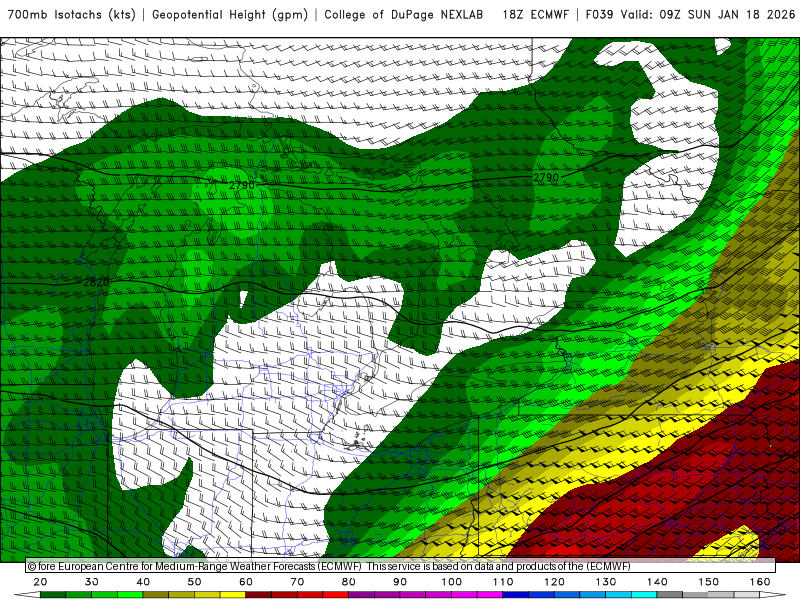Click the 'Valid: 09Z SUN JAN 18 2026' text
The image size is (800, 600).
coord(708,15)
